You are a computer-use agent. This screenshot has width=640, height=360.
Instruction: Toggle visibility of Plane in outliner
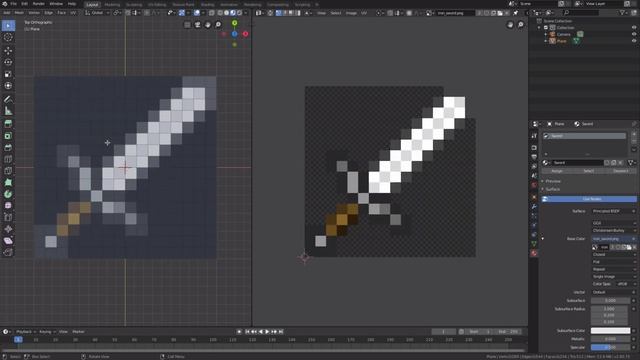coord(634,41)
